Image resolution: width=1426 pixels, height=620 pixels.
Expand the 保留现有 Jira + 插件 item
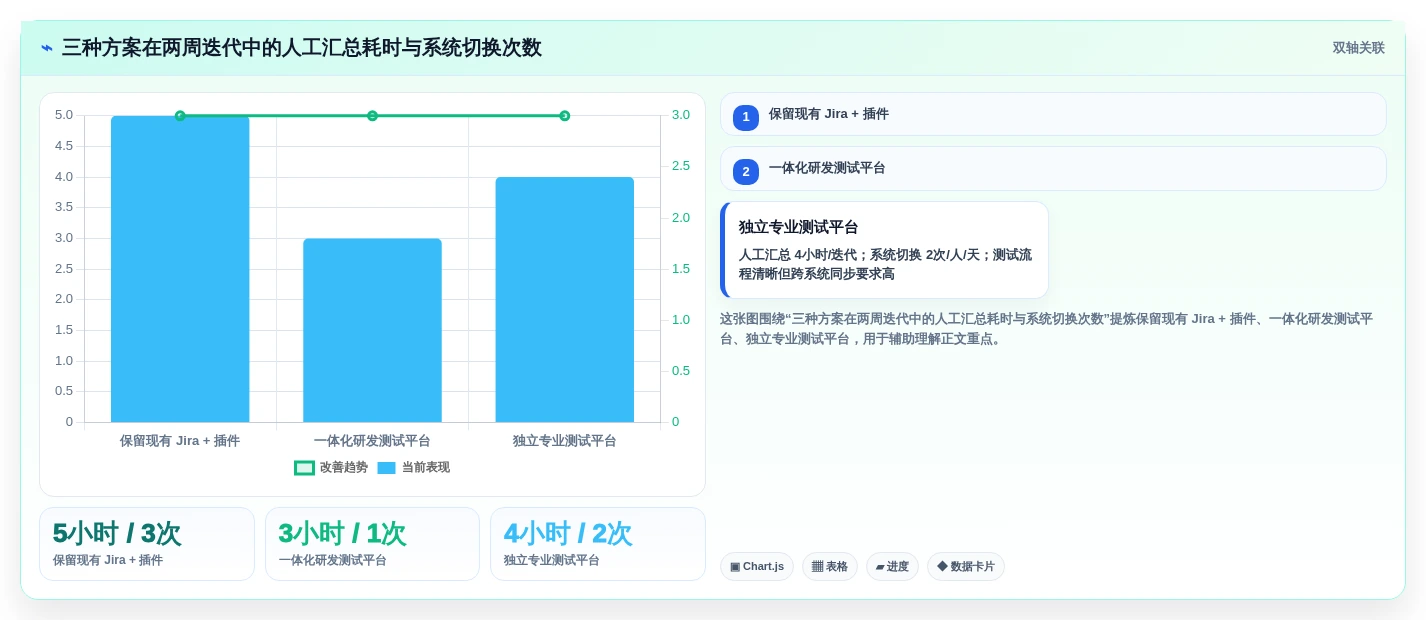click(1053, 114)
